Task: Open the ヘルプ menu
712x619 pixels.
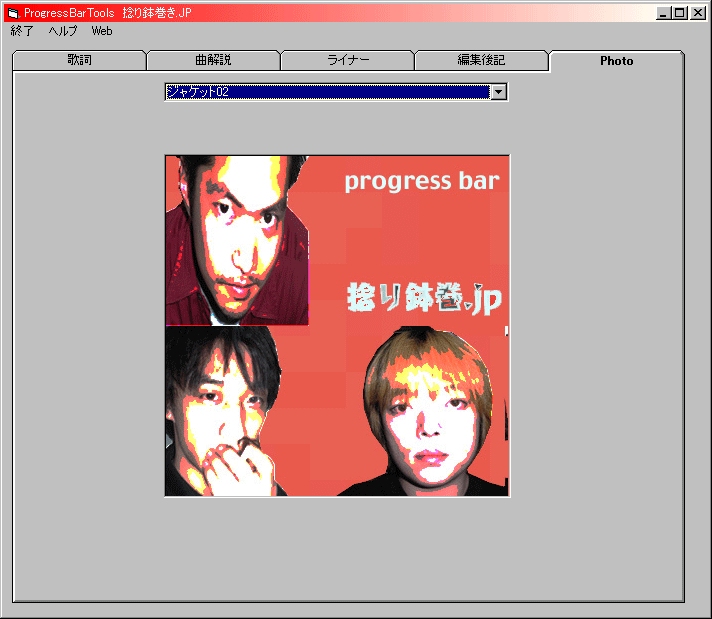Action: pyautogui.click(x=63, y=31)
